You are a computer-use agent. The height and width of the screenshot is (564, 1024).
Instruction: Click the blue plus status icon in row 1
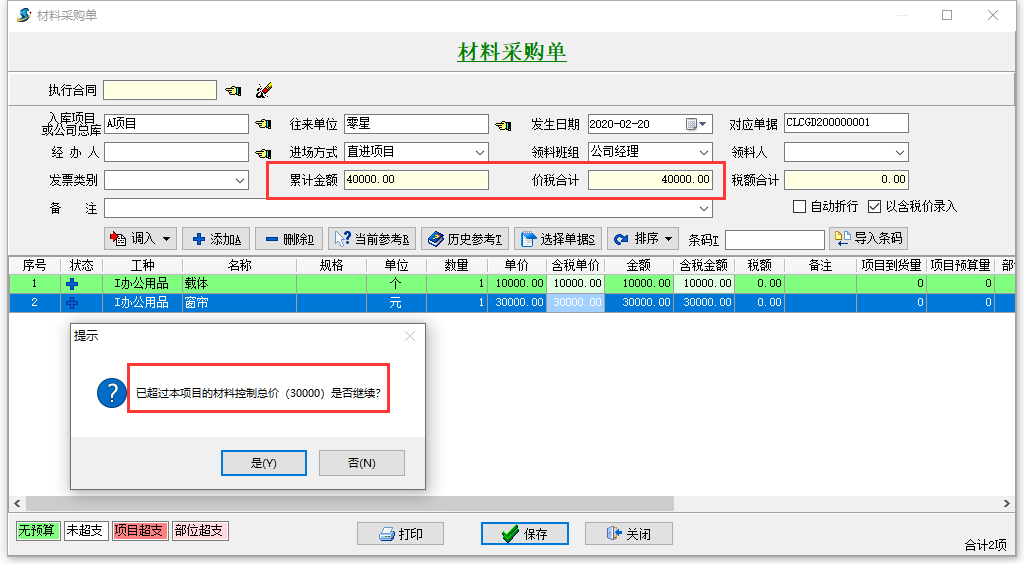pos(72,284)
